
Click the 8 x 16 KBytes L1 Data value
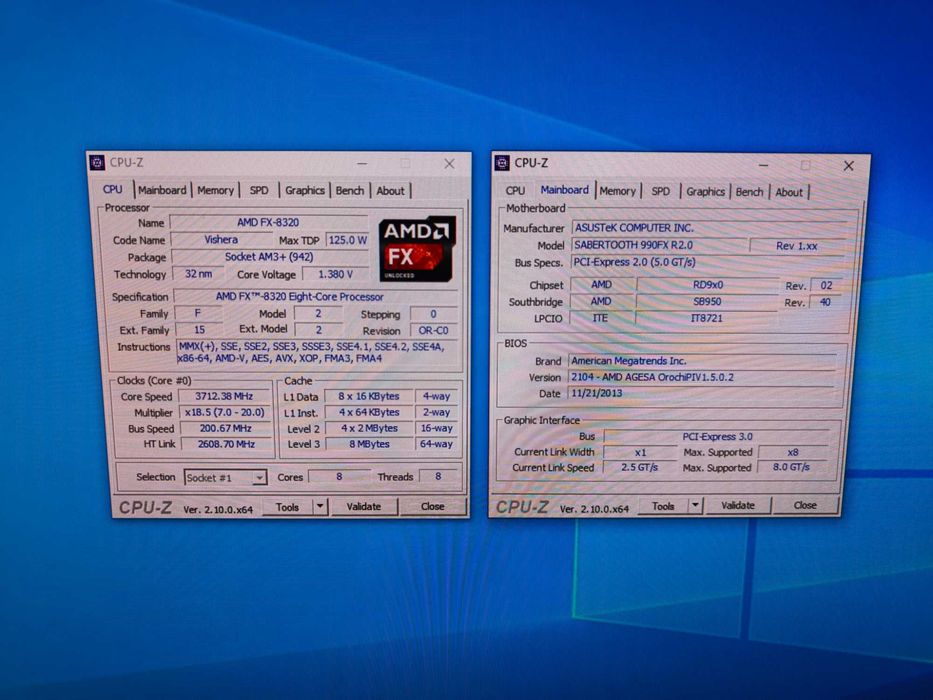(369, 396)
